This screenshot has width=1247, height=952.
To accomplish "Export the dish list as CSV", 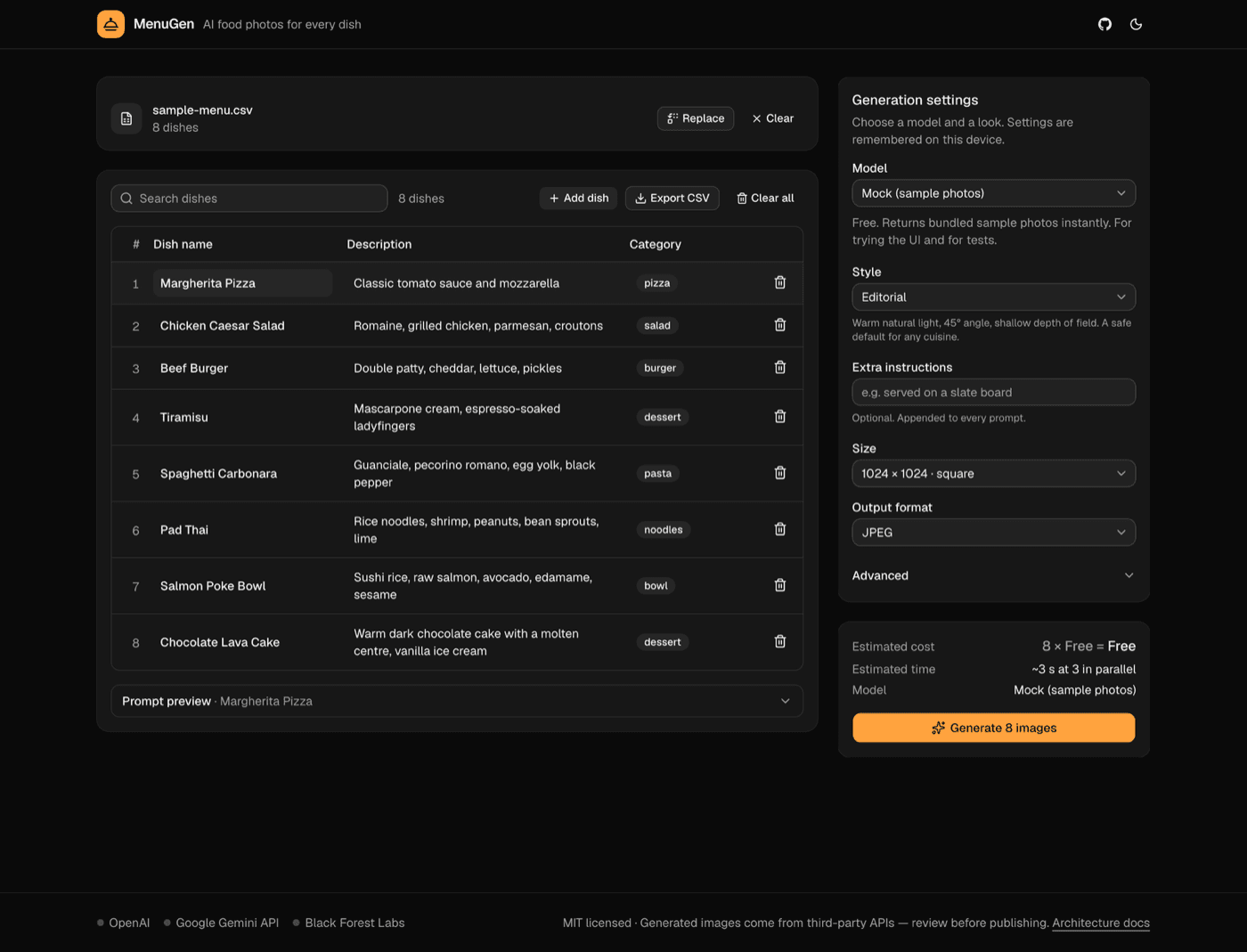I will pyautogui.click(x=672, y=198).
